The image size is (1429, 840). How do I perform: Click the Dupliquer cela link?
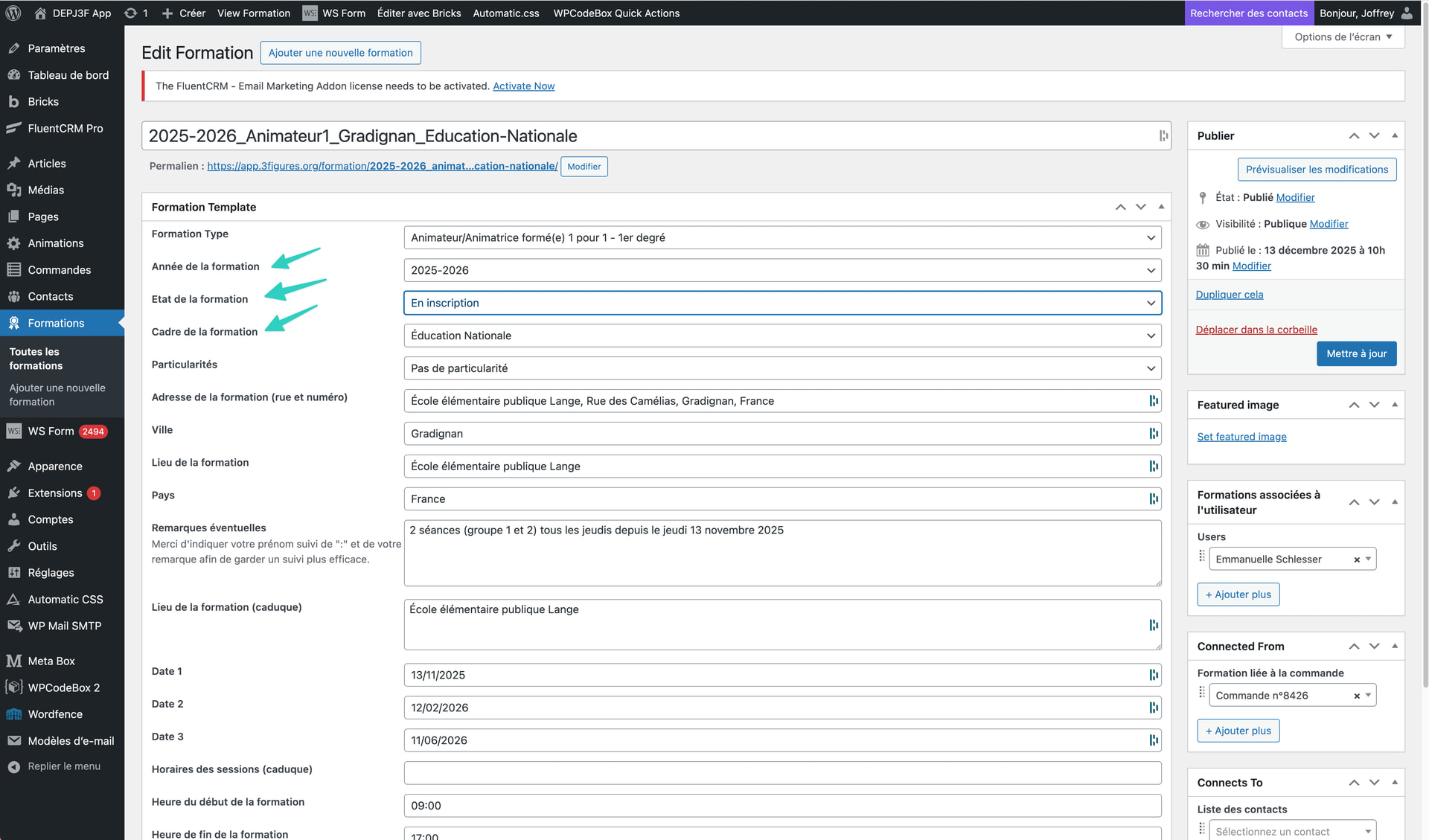(x=1229, y=295)
